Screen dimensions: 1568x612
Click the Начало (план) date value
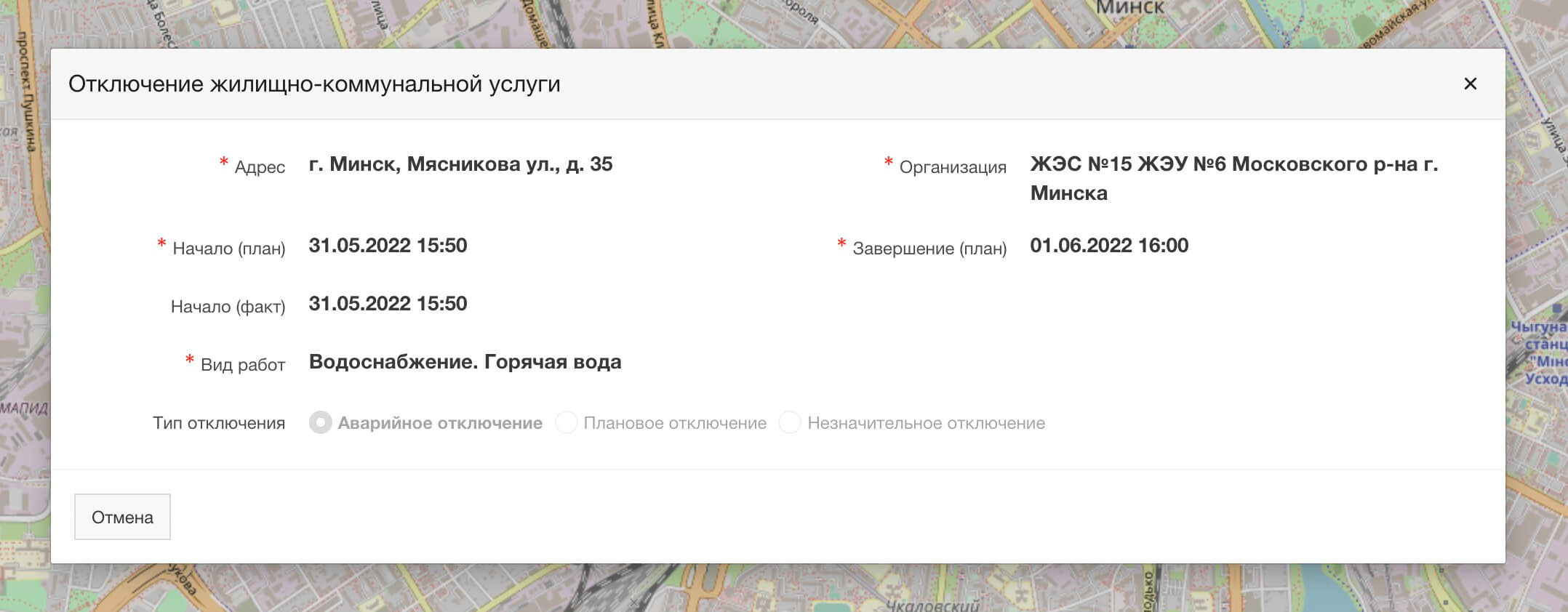[388, 246]
